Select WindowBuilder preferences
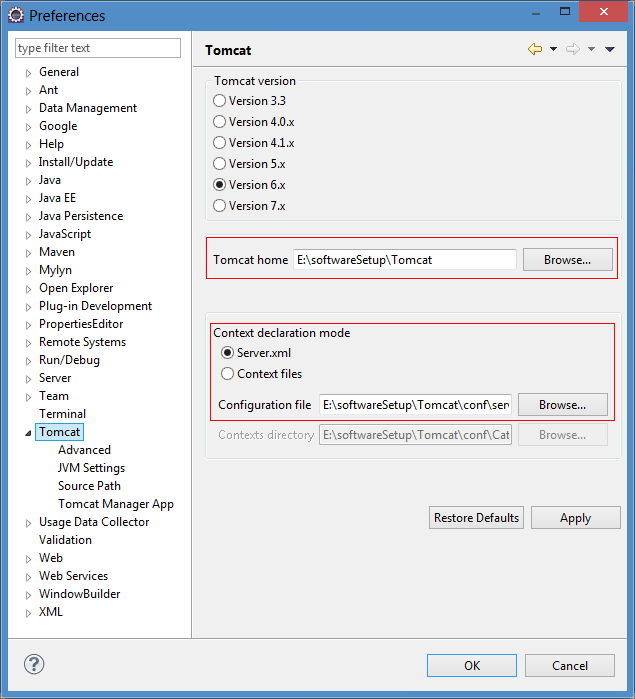635x699 pixels. click(79, 594)
